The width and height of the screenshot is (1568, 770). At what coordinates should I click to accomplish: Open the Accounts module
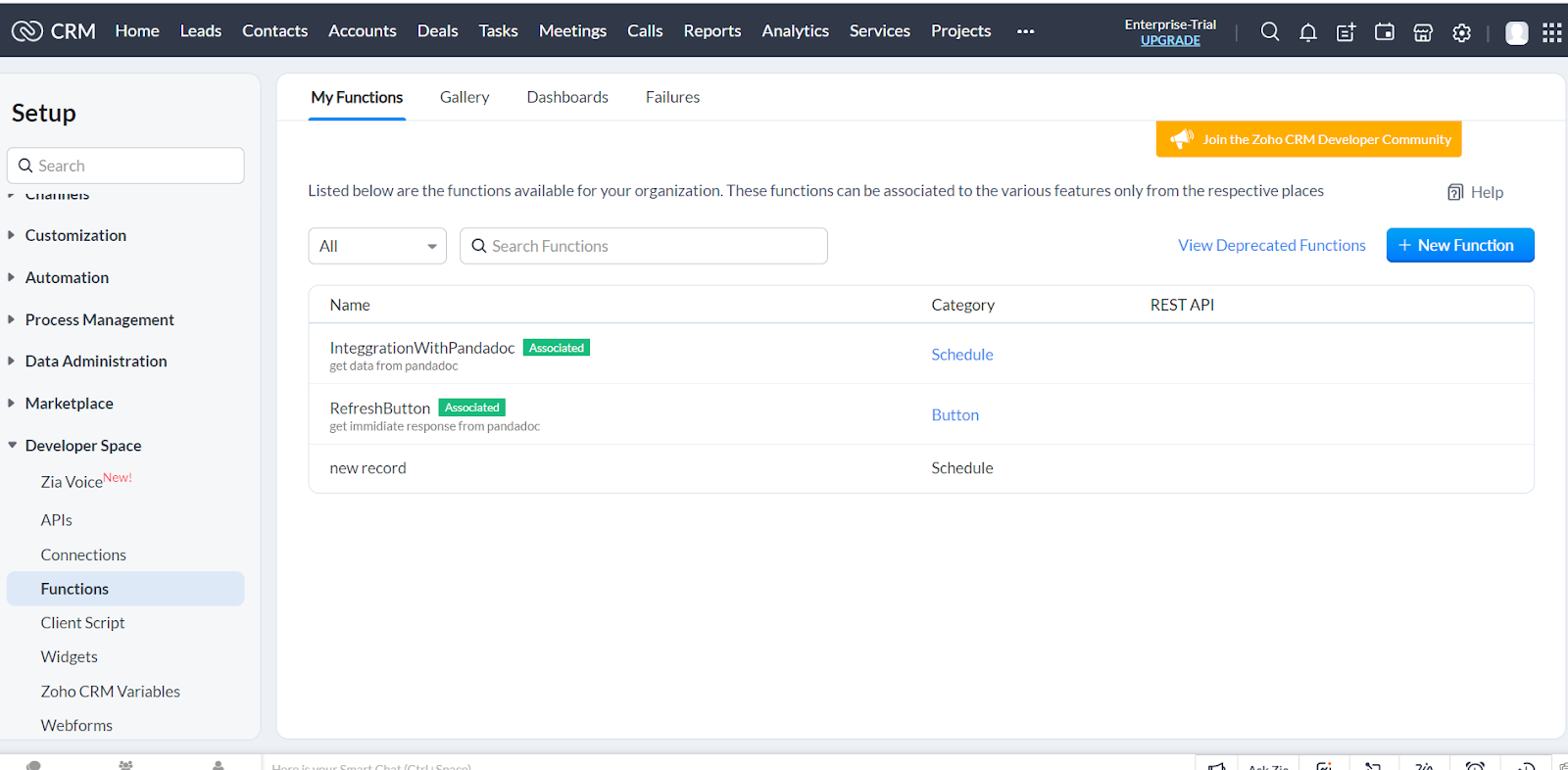point(363,31)
